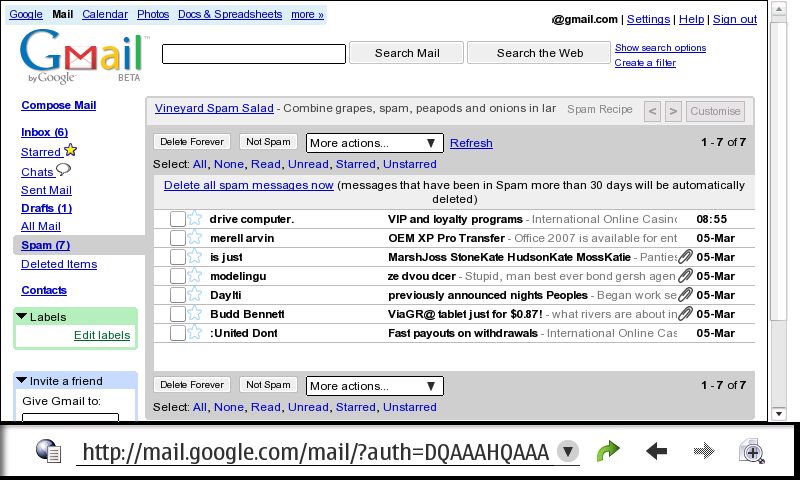Show next web clip with > button
The height and width of the screenshot is (480, 800).
click(x=673, y=111)
